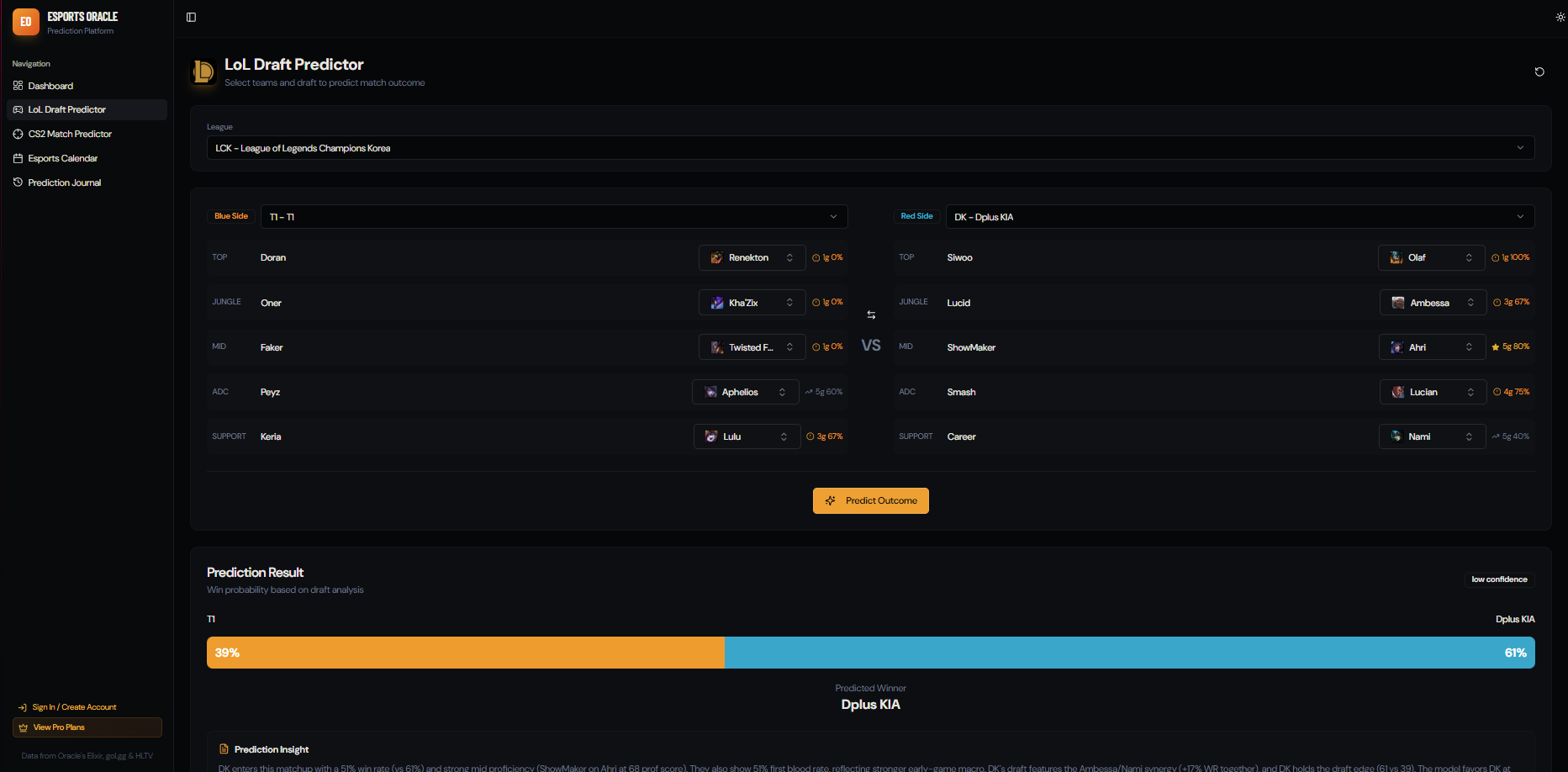The width and height of the screenshot is (1568, 772).
Task: Reset the draft with the reset icon
Action: click(x=1539, y=72)
